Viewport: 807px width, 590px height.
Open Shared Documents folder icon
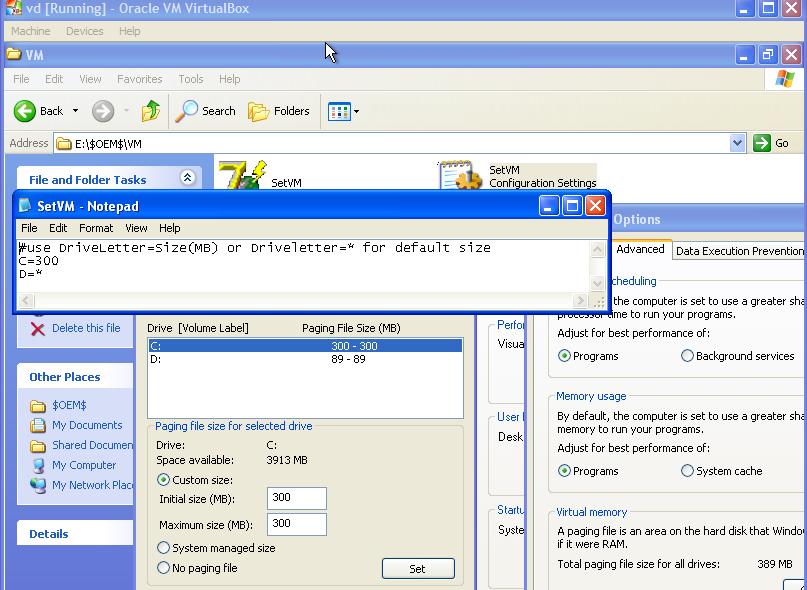[38, 445]
